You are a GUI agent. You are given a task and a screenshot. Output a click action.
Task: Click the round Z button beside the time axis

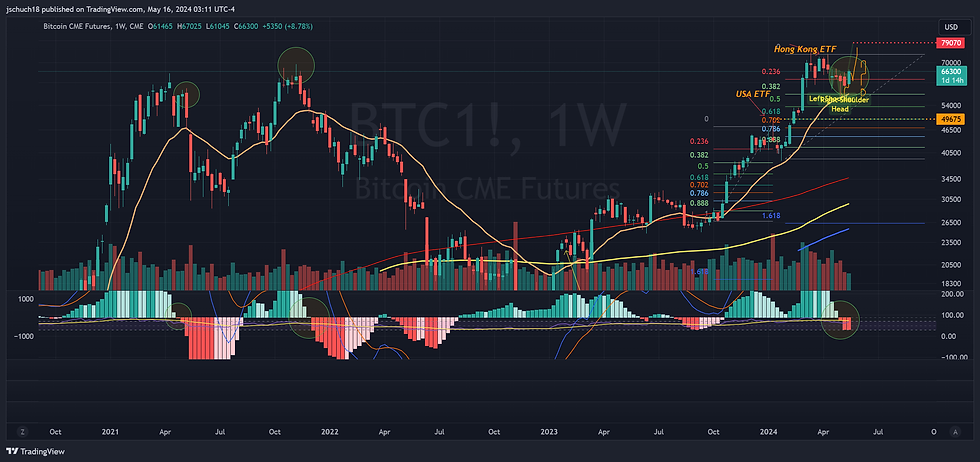pyautogui.click(x=22, y=431)
